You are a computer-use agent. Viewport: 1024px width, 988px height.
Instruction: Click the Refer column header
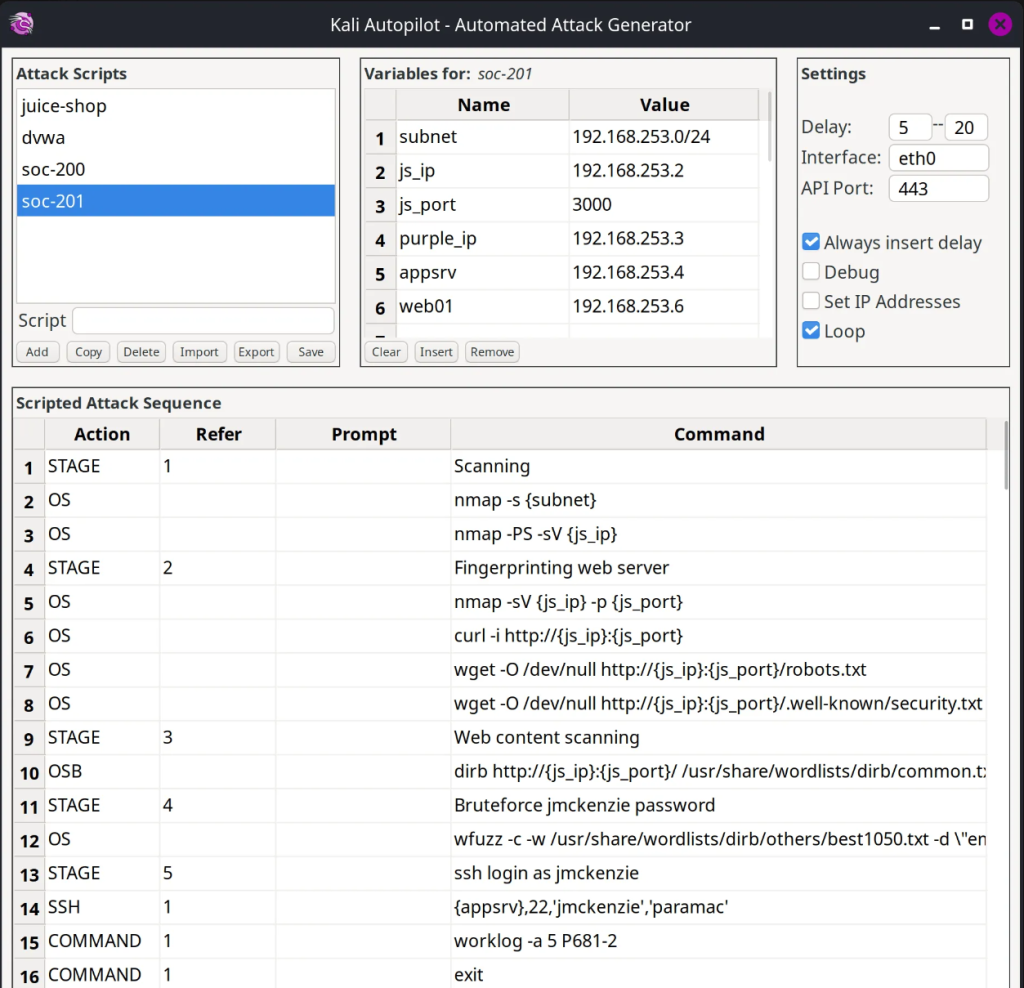[218, 434]
